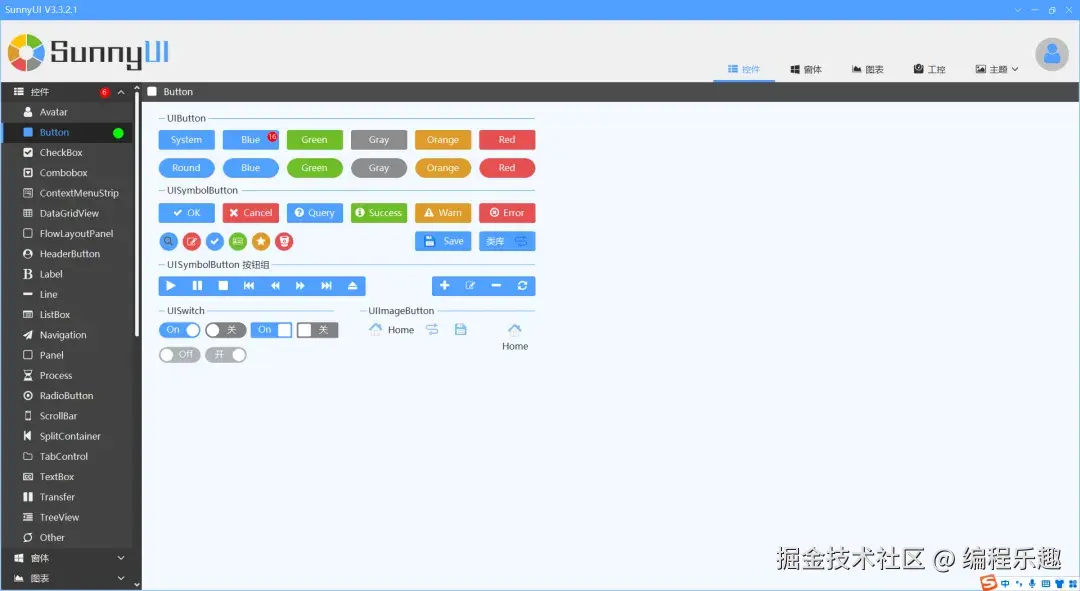1080x591 pixels.
Task: Click the round red edit symbol button
Action: 191,241
